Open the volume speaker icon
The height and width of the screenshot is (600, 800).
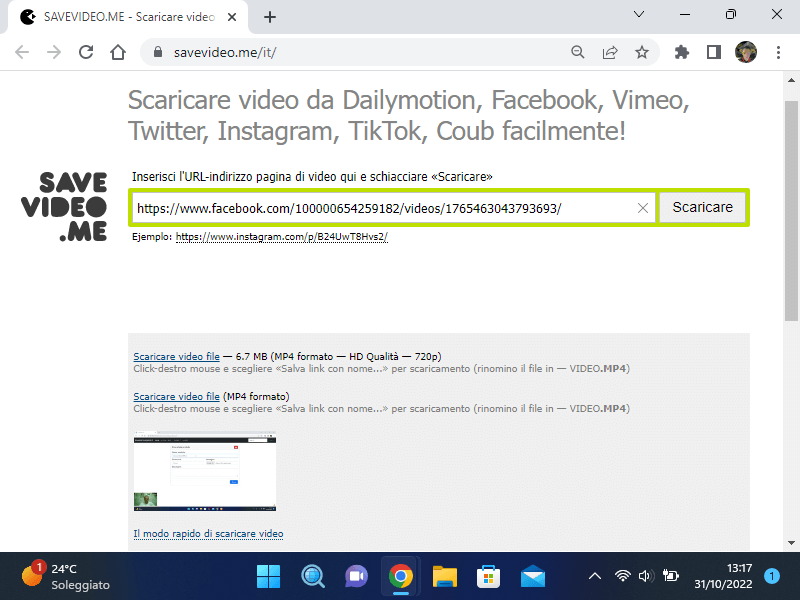[645, 576]
